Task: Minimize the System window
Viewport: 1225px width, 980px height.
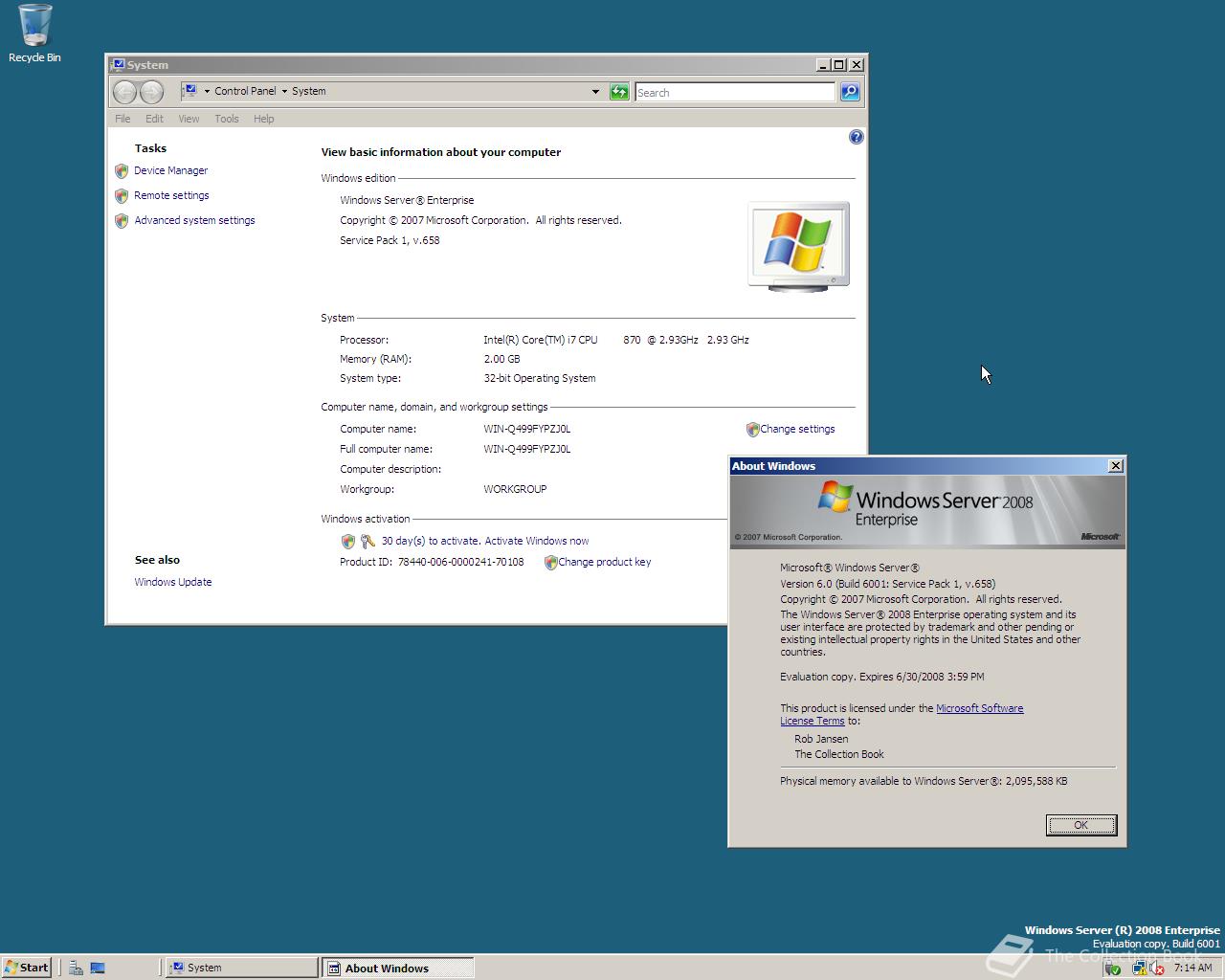Action: point(822,65)
